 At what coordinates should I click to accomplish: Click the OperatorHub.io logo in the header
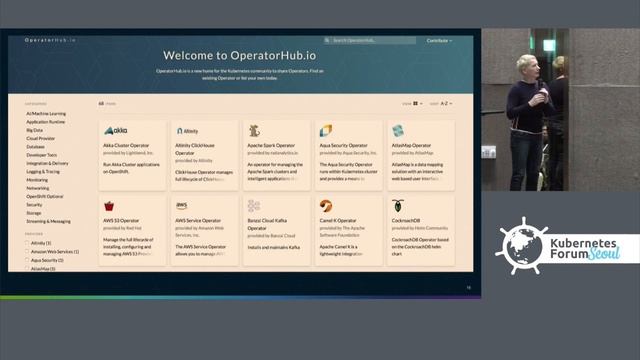point(50,40)
